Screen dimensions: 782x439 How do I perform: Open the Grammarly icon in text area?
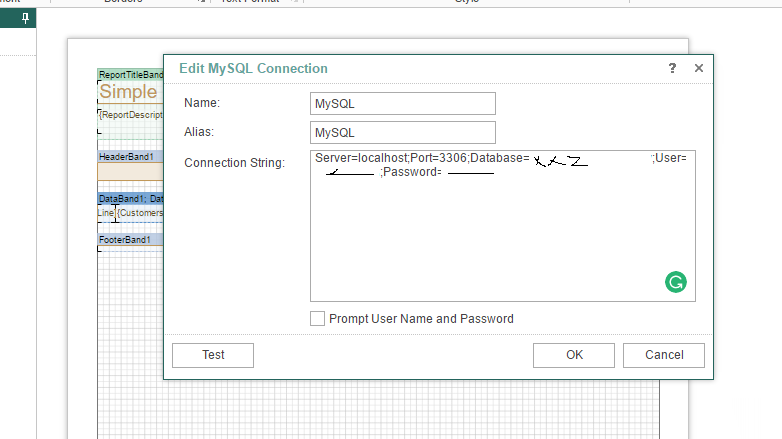676,282
